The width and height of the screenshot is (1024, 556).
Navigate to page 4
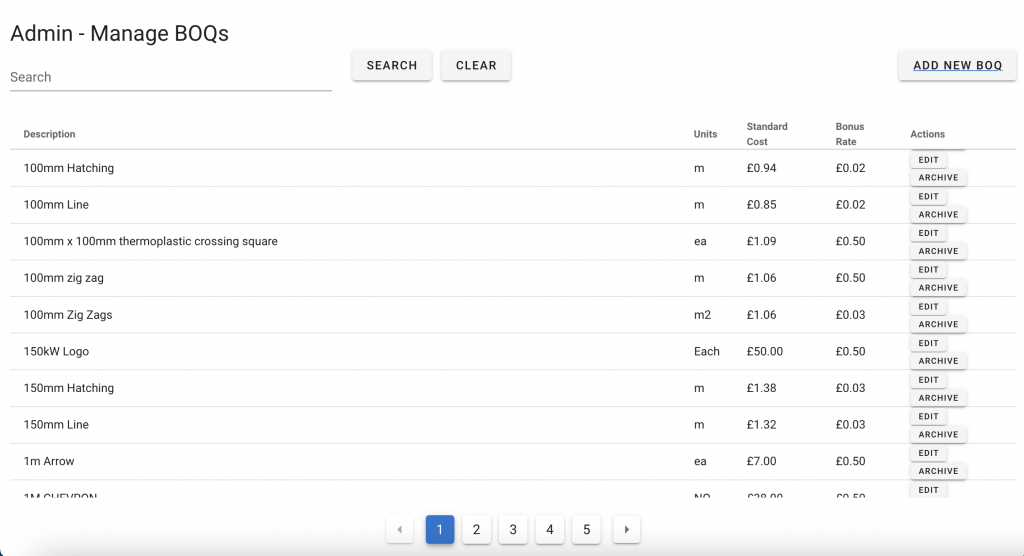click(x=549, y=529)
